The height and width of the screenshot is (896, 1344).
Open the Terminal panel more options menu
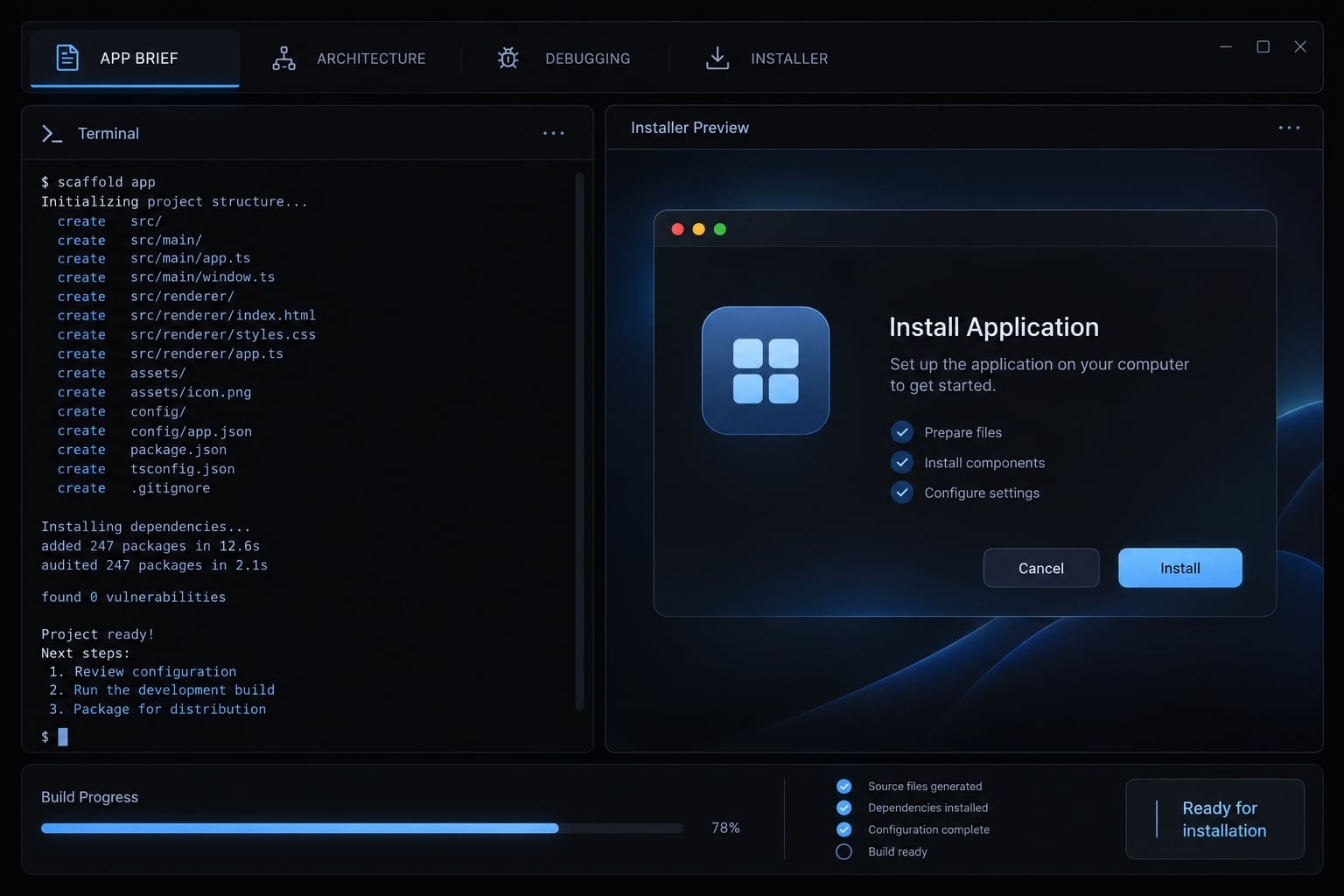pyautogui.click(x=554, y=133)
